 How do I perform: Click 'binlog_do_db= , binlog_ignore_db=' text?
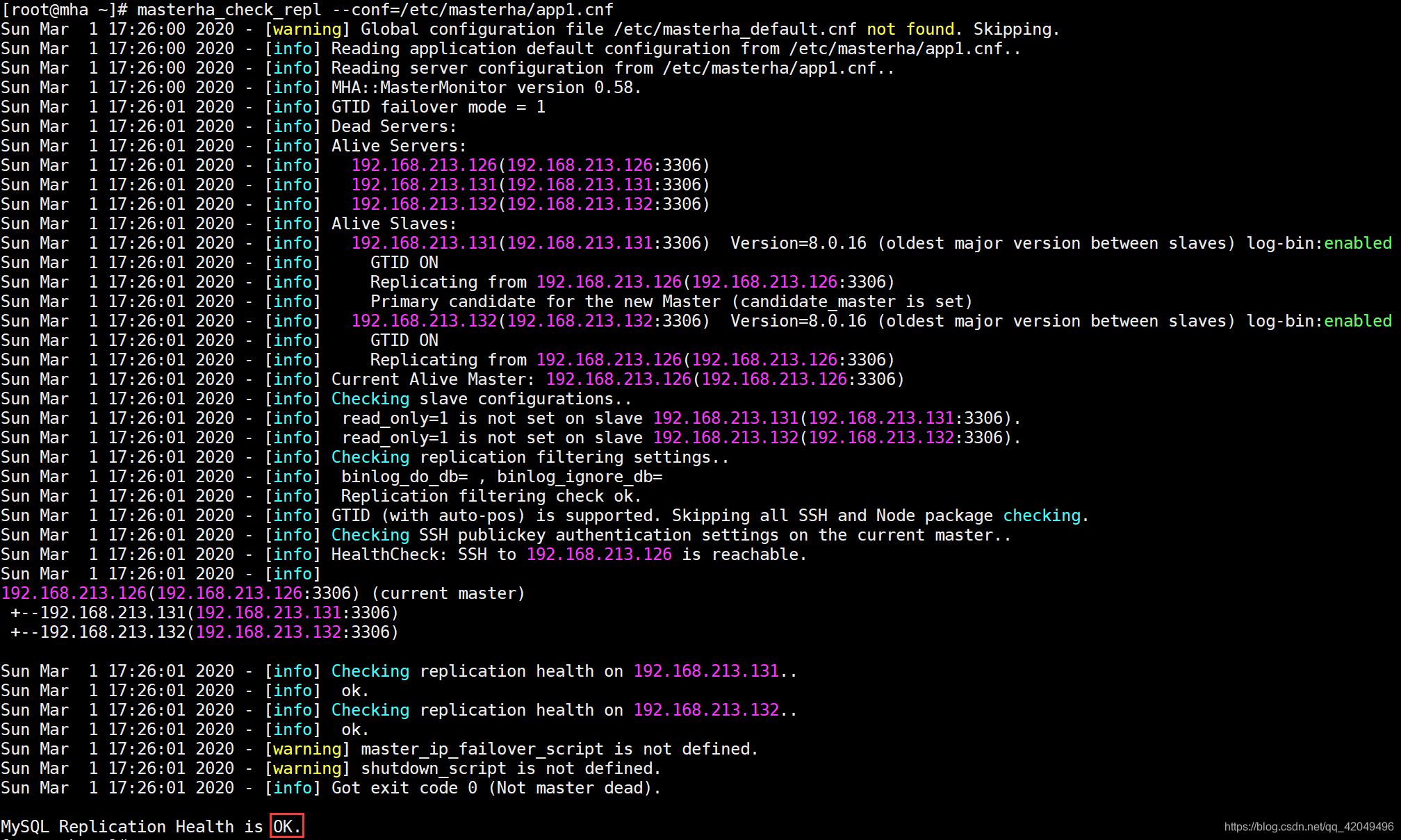(502, 477)
